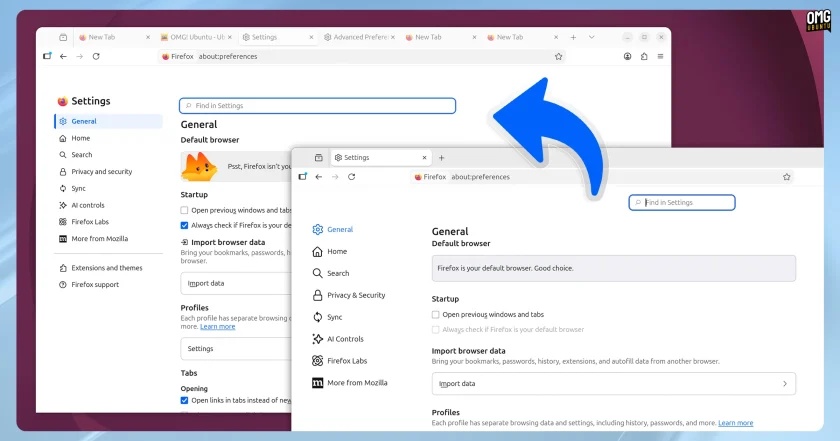Image resolution: width=840 pixels, height=441 pixels.
Task: Go back using arrow in front window
Action: coord(319,177)
